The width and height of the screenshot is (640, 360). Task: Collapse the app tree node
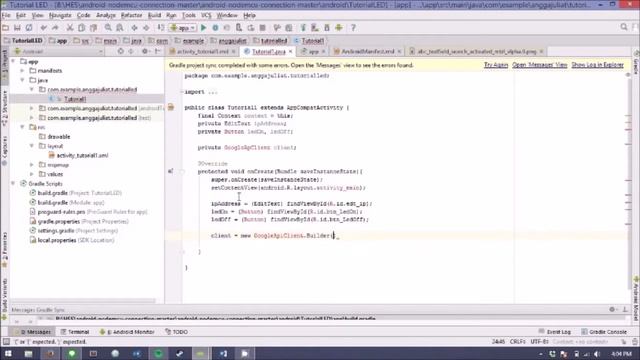[x=13, y=61]
